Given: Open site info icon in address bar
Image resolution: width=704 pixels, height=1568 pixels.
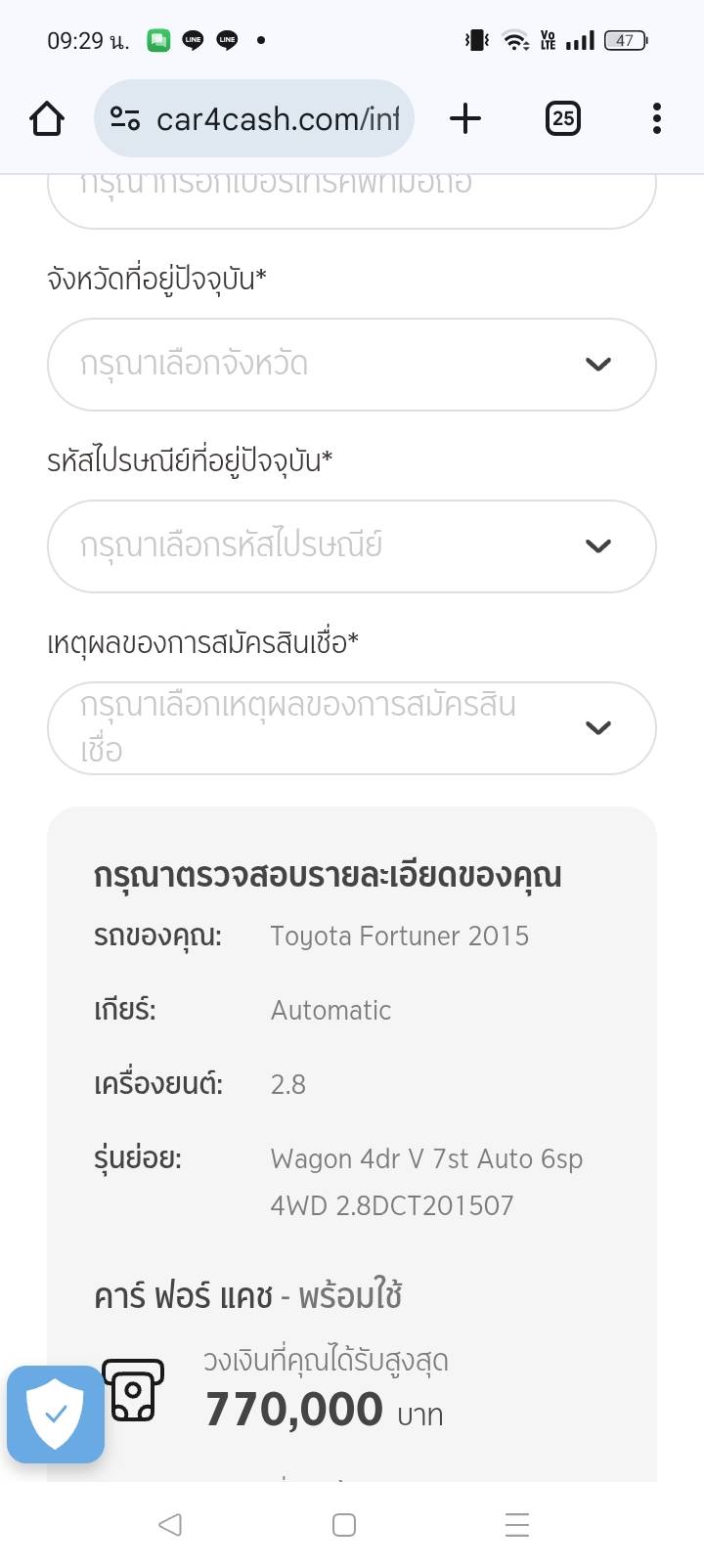Looking at the screenshot, I should tap(125, 119).
